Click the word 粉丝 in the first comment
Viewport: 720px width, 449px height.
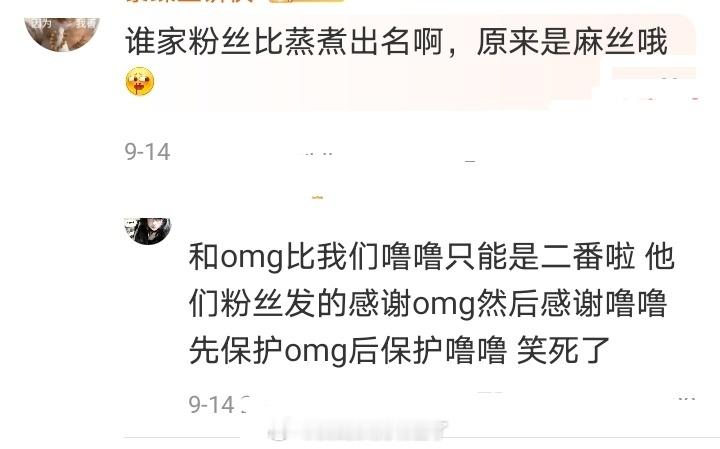tap(221, 42)
